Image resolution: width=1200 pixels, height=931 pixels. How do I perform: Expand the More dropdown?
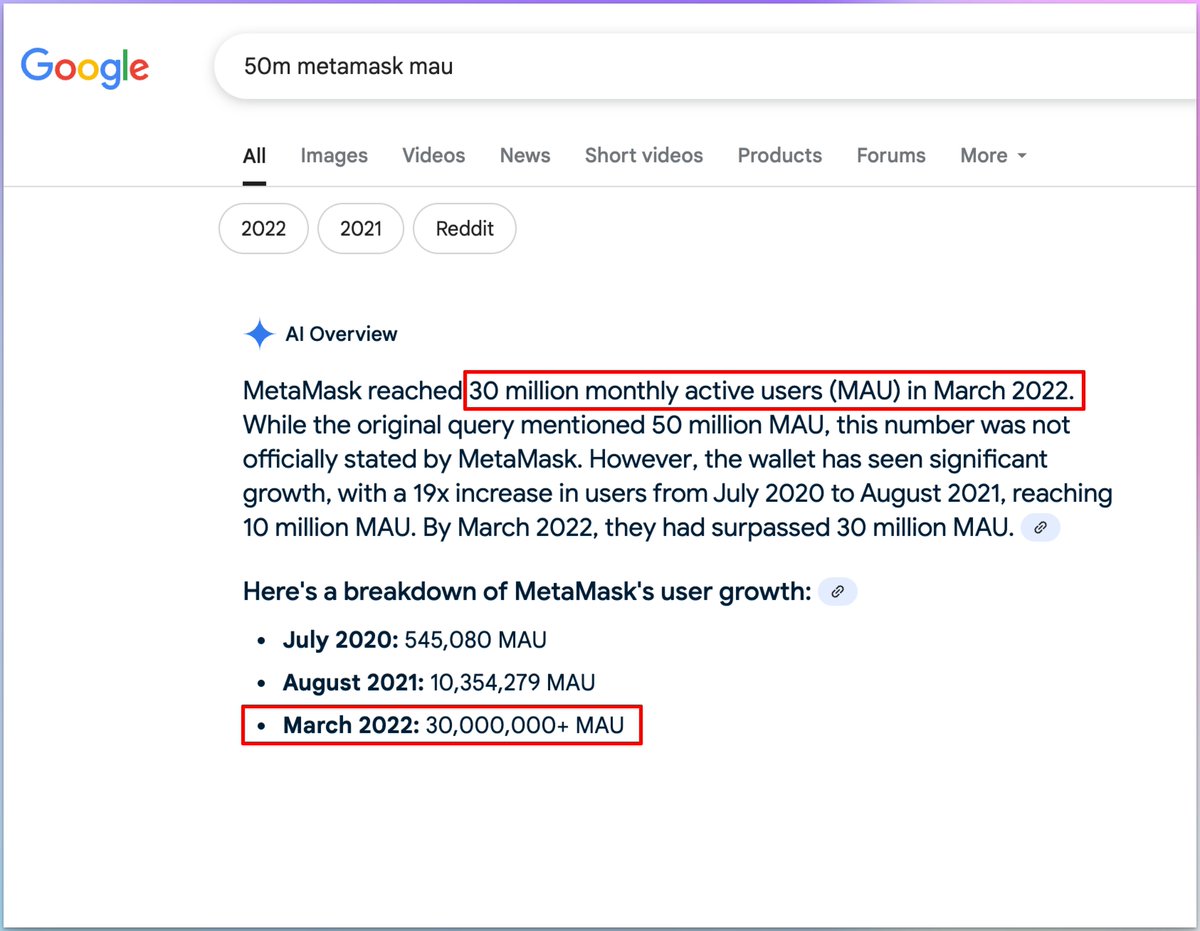[993, 156]
